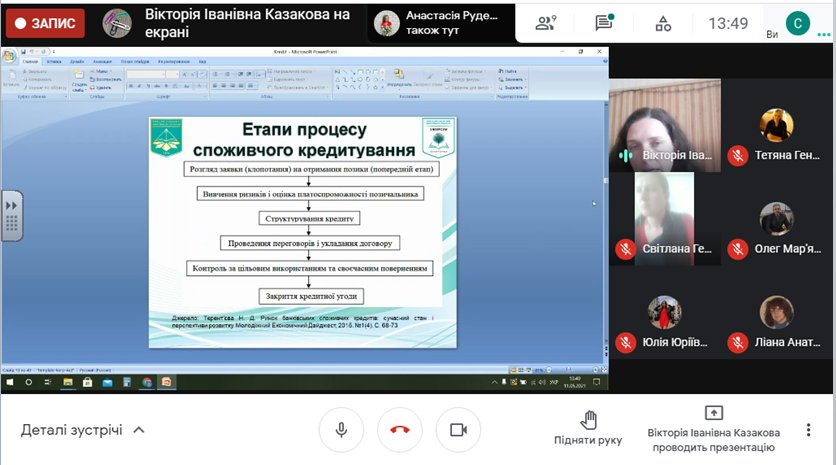The width and height of the screenshot is (836, 465).
Task: Click muted mic icon on Тетяна Ген... tile
Action: click(738, 156)
